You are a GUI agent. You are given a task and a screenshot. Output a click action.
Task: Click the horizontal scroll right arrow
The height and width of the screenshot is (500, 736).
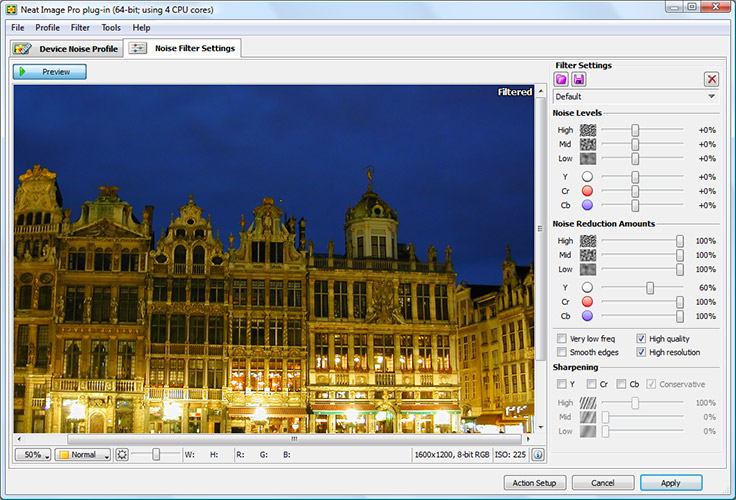coord(528,439)
